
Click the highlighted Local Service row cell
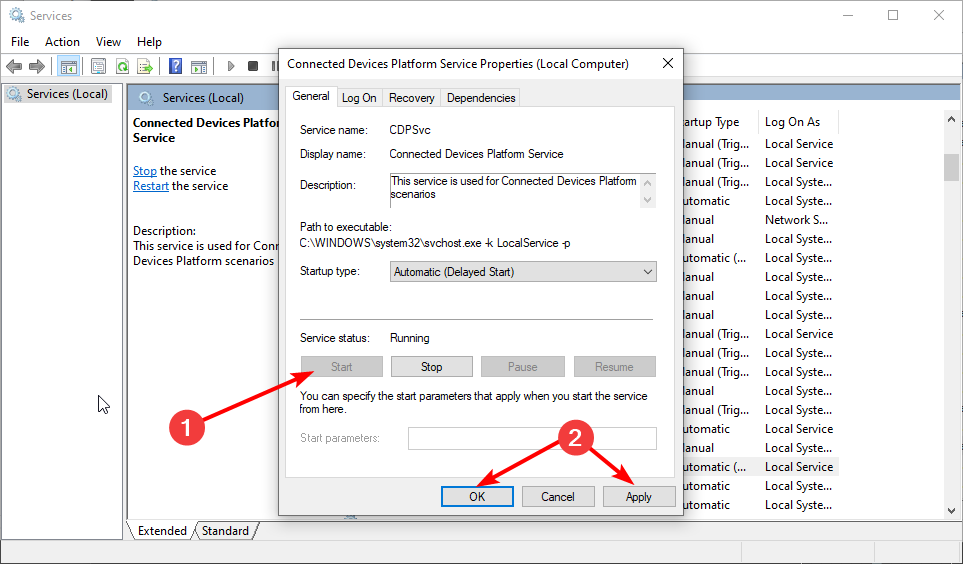[799, 467]
